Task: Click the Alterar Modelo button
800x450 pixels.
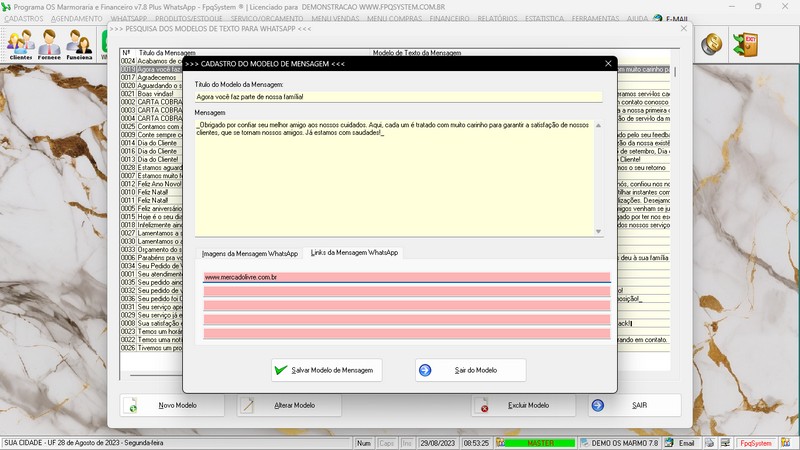Action: point(289,405)
